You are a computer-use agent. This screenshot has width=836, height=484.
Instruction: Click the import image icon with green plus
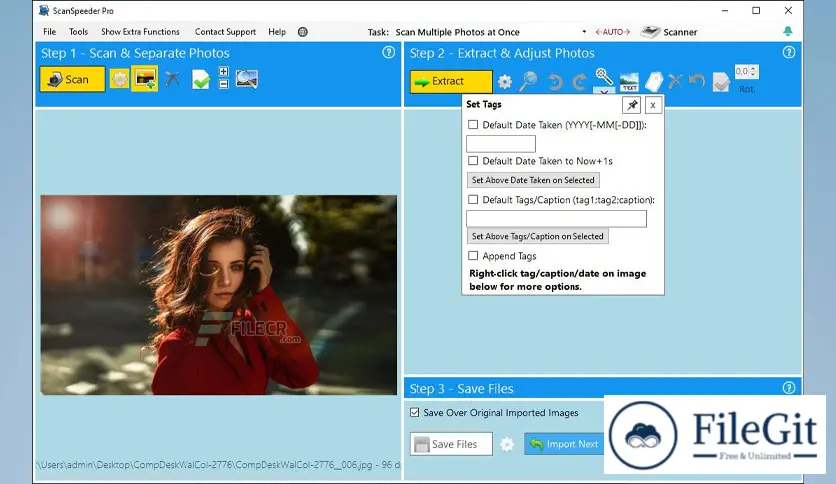[x=145, y=79]
